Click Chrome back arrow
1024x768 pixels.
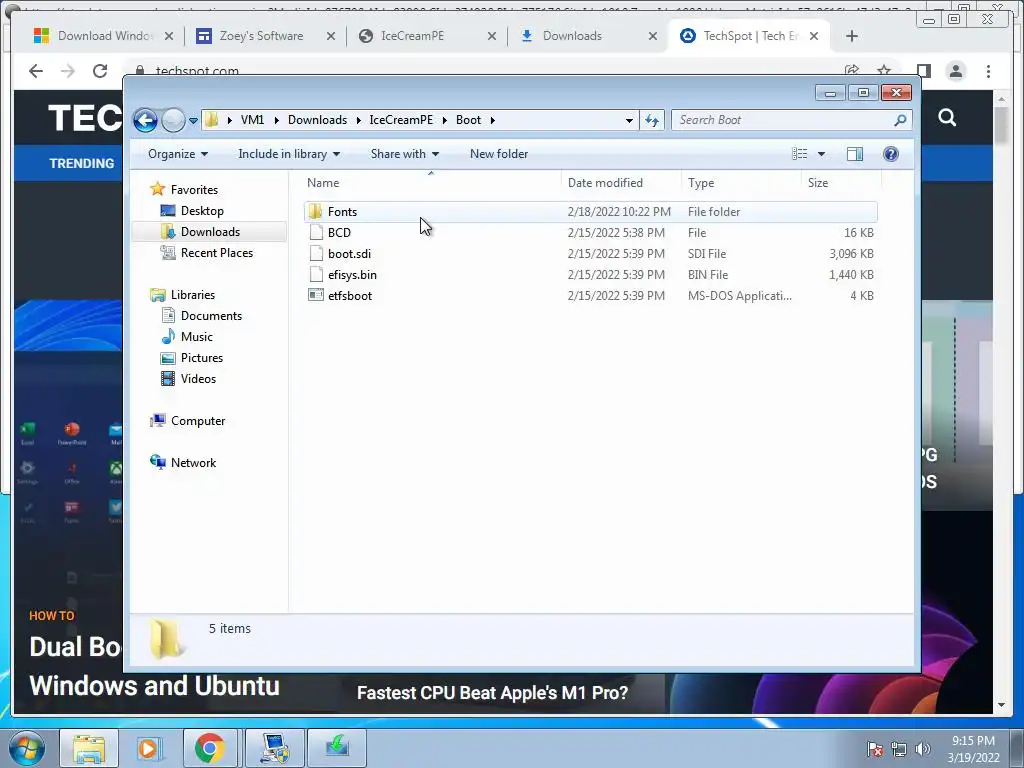coord(36,71)
